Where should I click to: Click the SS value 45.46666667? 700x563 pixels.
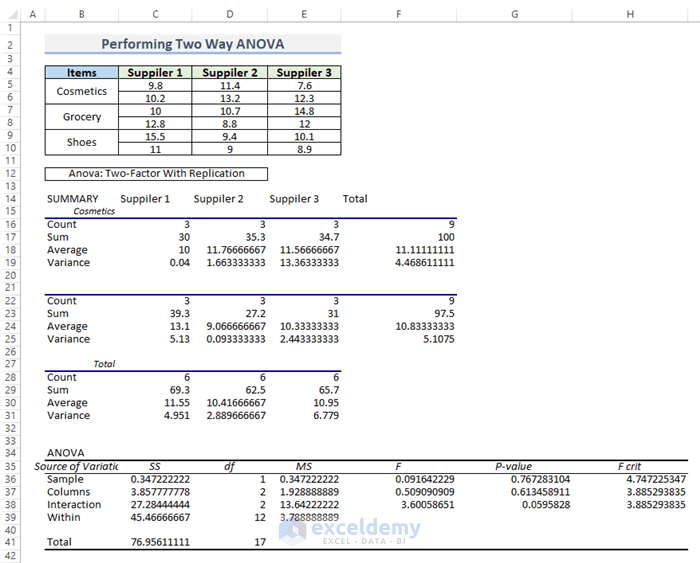coord(160,517)
